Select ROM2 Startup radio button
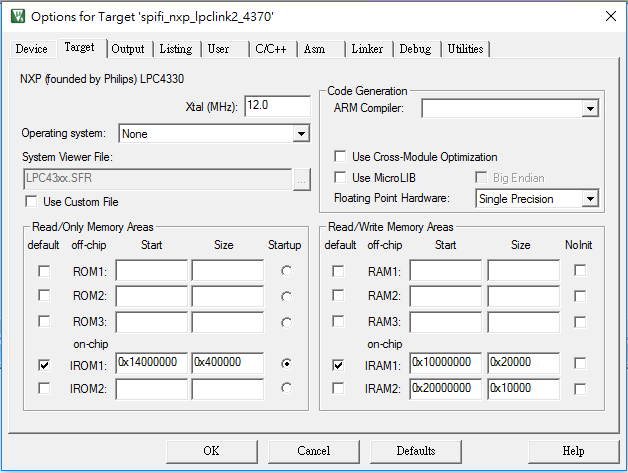The image size is (628, 473). coord(286,297)
